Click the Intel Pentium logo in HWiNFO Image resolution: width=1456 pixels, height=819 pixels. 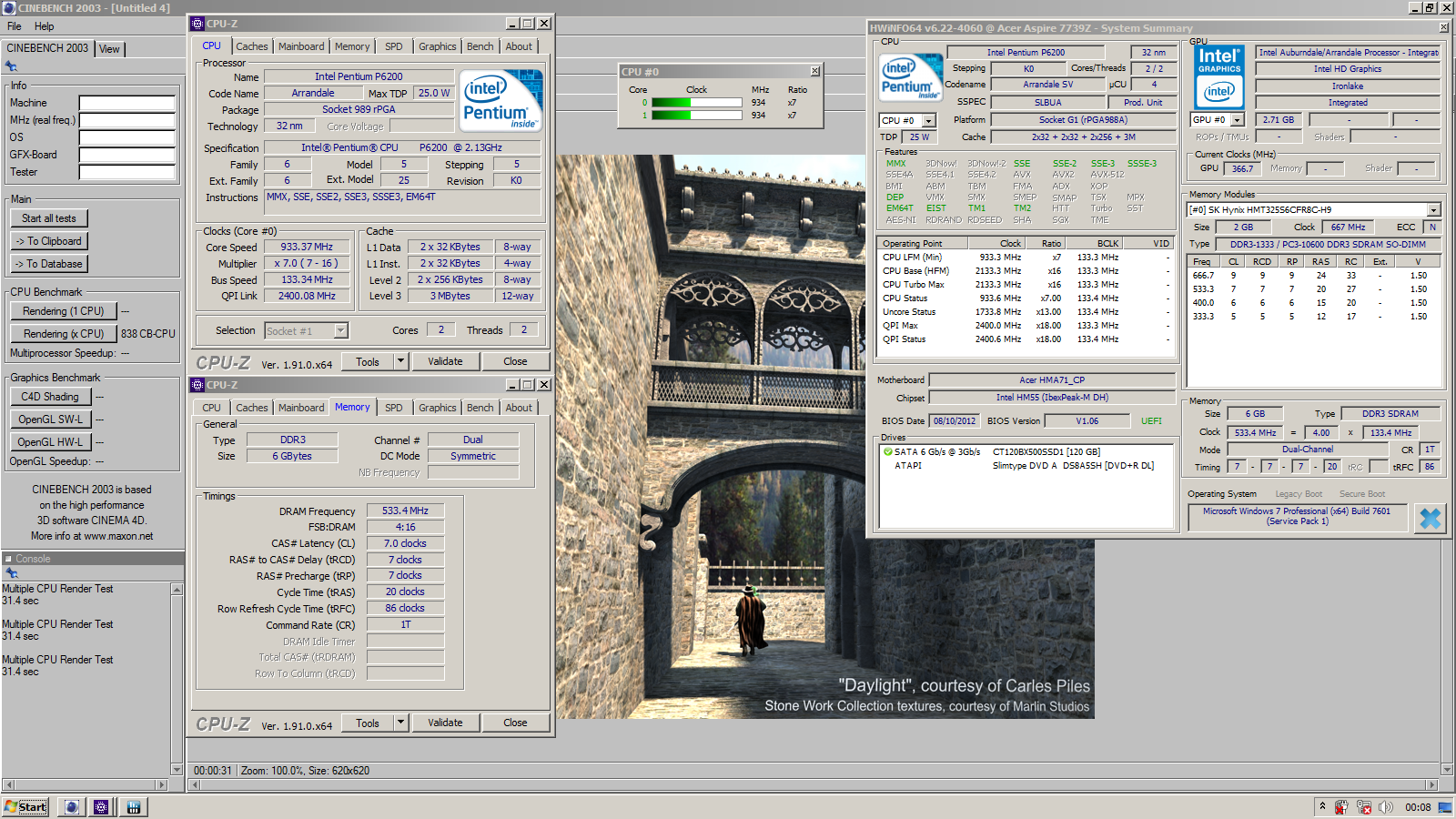point(910,77)
